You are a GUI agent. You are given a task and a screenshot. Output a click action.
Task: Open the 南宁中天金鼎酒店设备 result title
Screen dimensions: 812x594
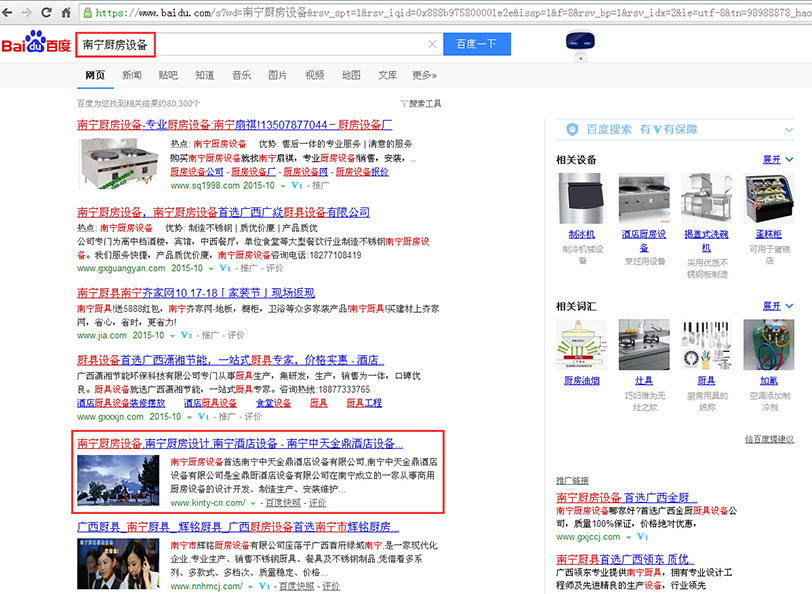tap(240, 444)
